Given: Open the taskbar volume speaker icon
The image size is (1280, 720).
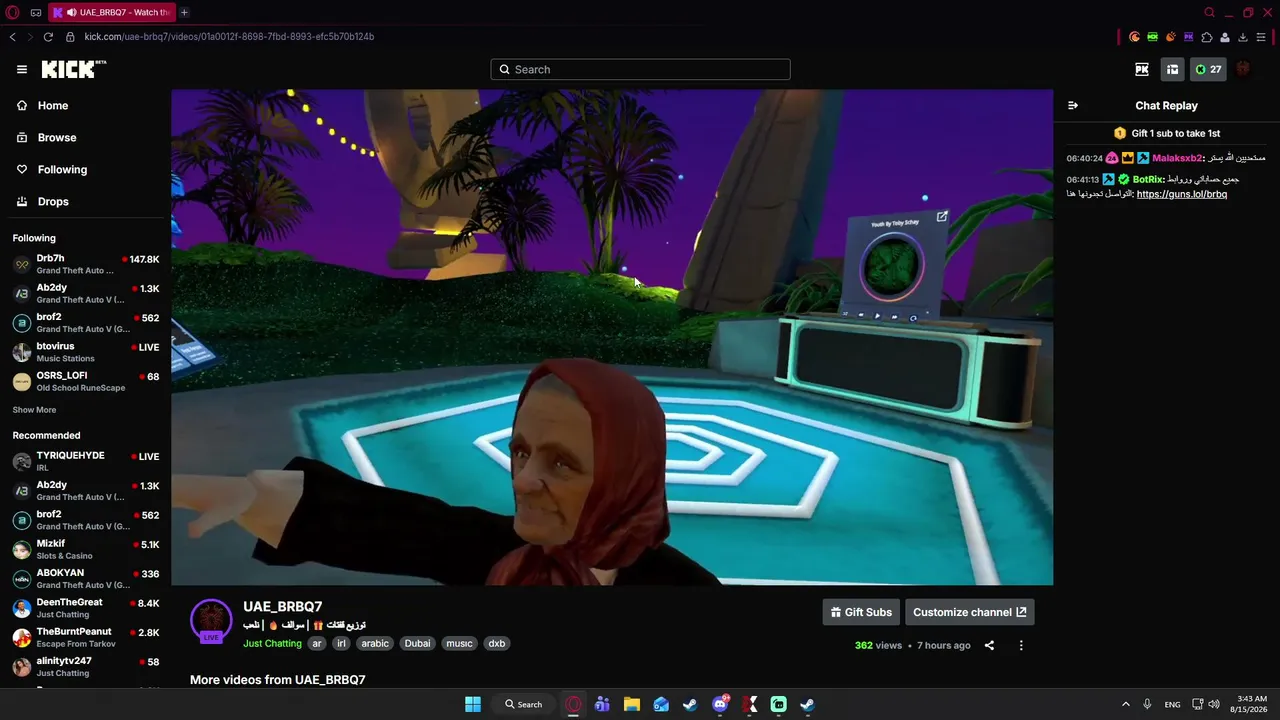Looking at the screenshot, I should (1214, 704).
